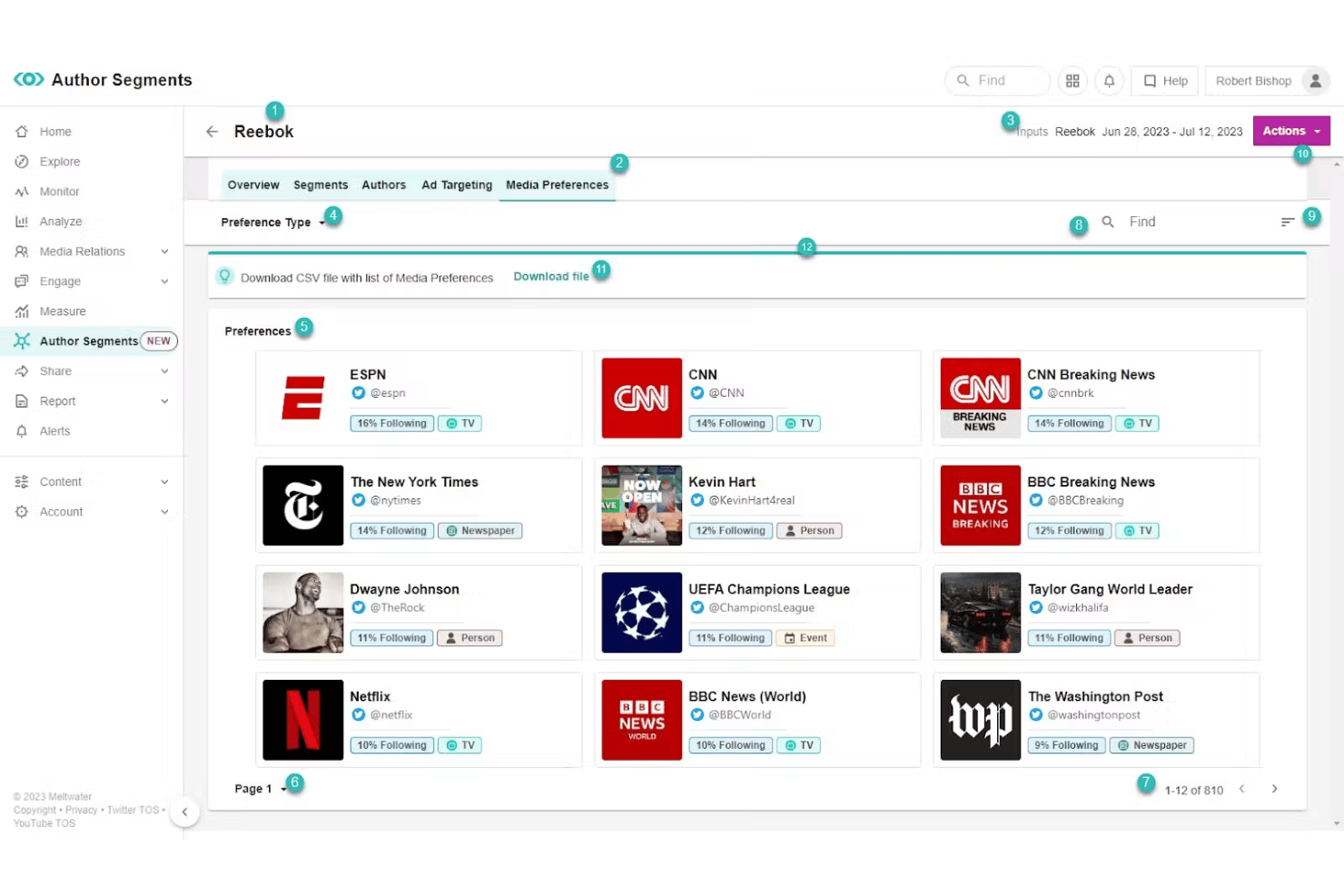
Task: Open Alerts from the sidebar
Action: tap(54, 431)
